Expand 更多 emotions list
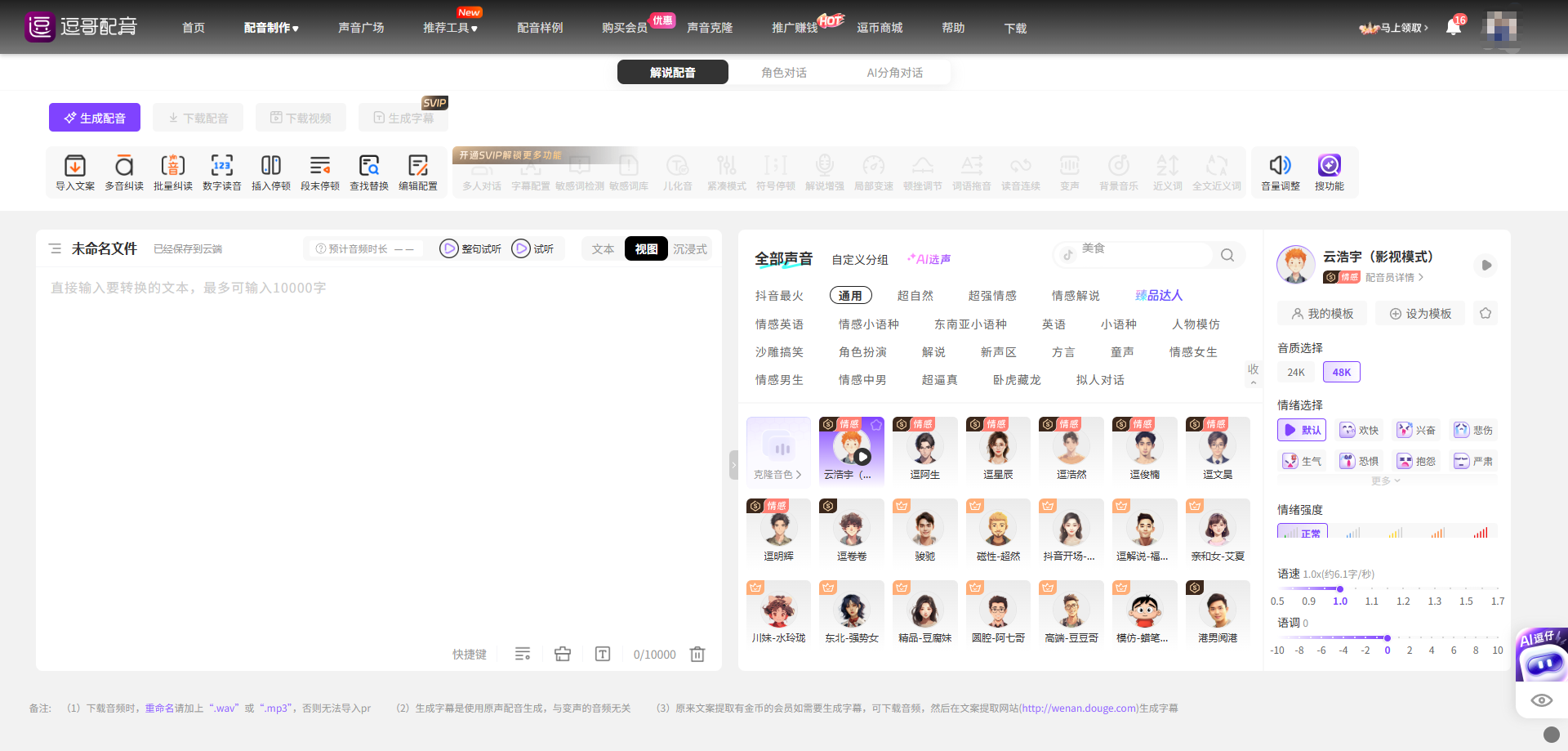The width and height of the screenshot is (1568, 751). click(1386, 481)
